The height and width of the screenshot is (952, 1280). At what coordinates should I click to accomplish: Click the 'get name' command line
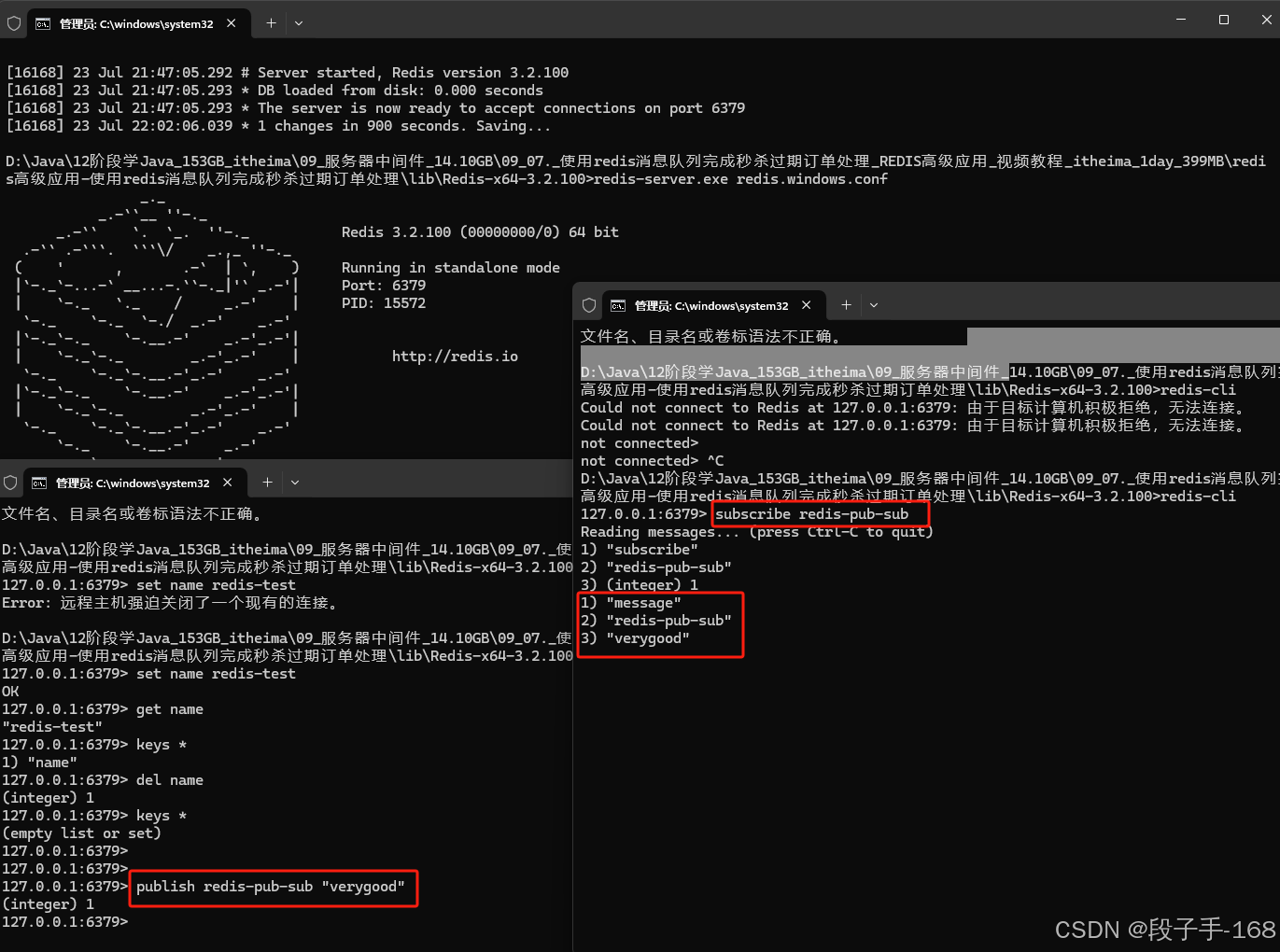pyautogui.click(x=103, y=709)
